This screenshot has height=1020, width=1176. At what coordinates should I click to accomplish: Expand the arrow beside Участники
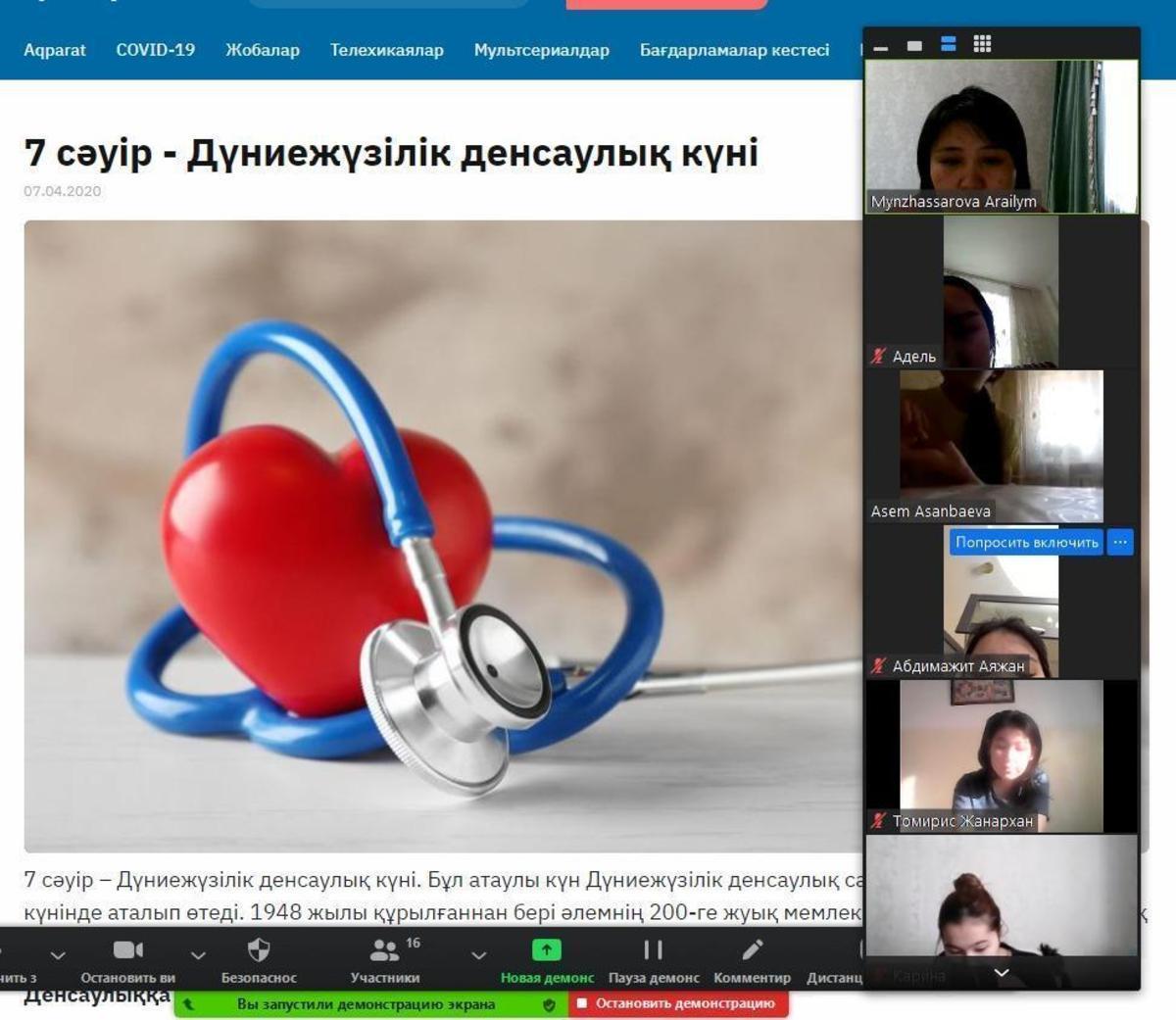478,955
